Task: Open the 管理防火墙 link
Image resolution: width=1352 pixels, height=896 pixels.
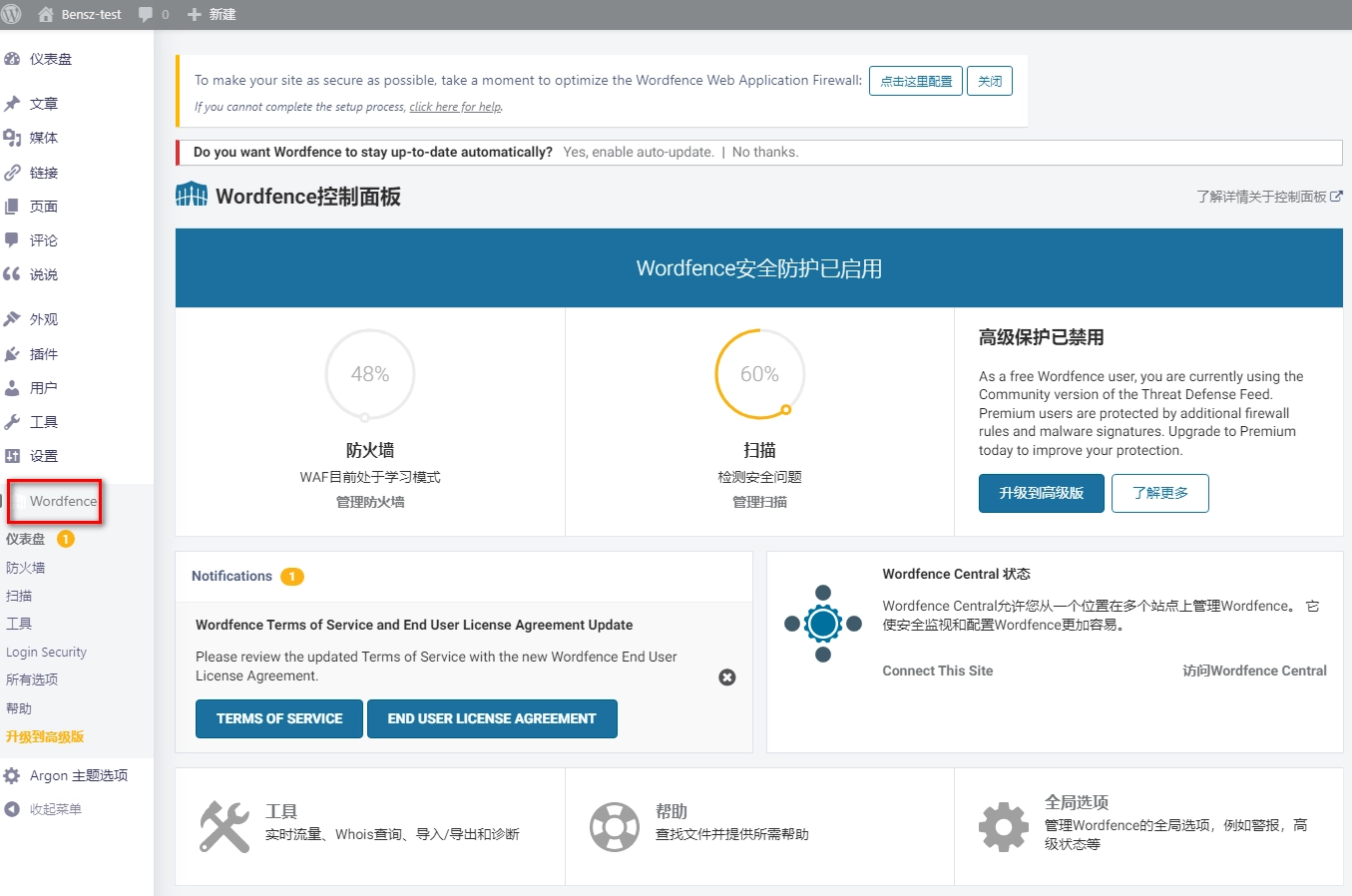Action: 370,502
